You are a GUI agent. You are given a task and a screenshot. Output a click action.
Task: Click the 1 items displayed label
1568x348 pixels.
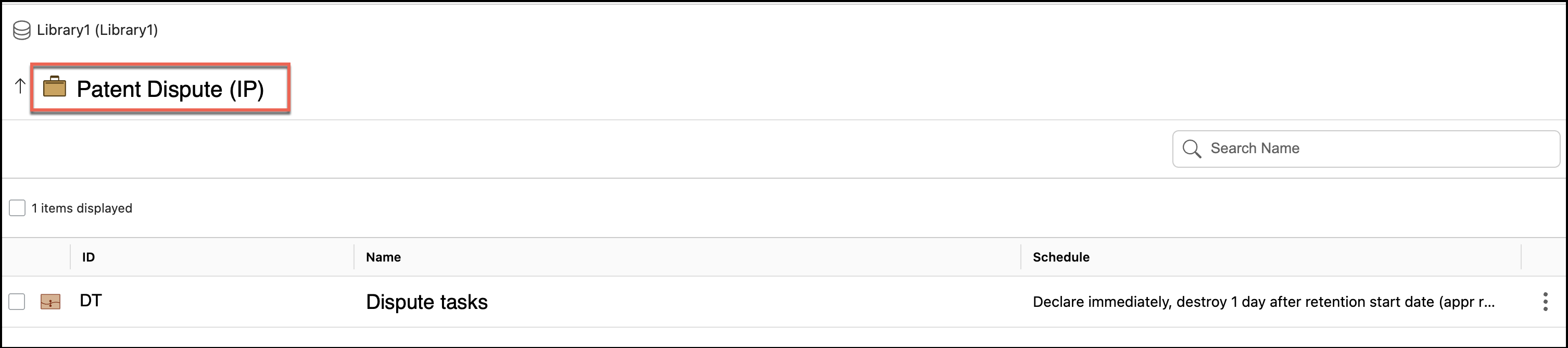[82, 208]
